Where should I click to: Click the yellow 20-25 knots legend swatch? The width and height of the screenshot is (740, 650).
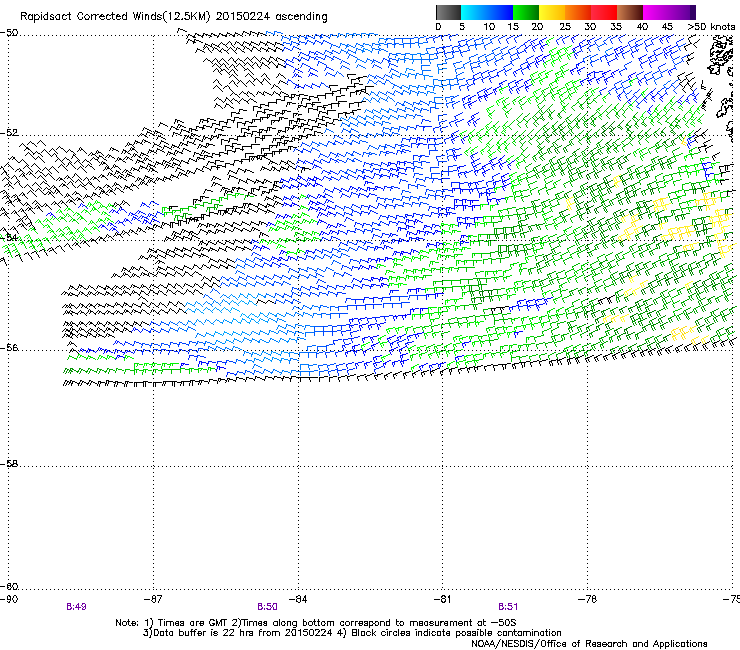[x=552, y=12]
